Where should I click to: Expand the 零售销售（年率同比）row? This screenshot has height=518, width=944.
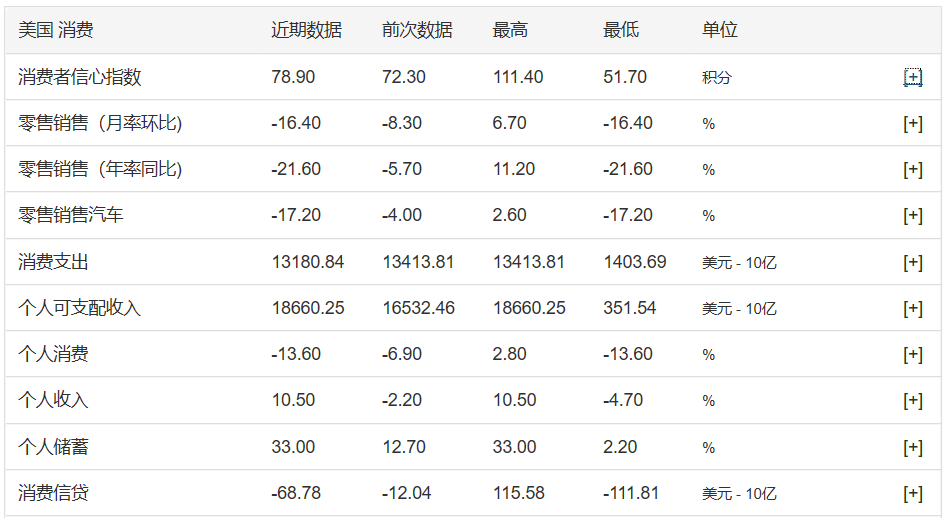(x=912, y=170)
